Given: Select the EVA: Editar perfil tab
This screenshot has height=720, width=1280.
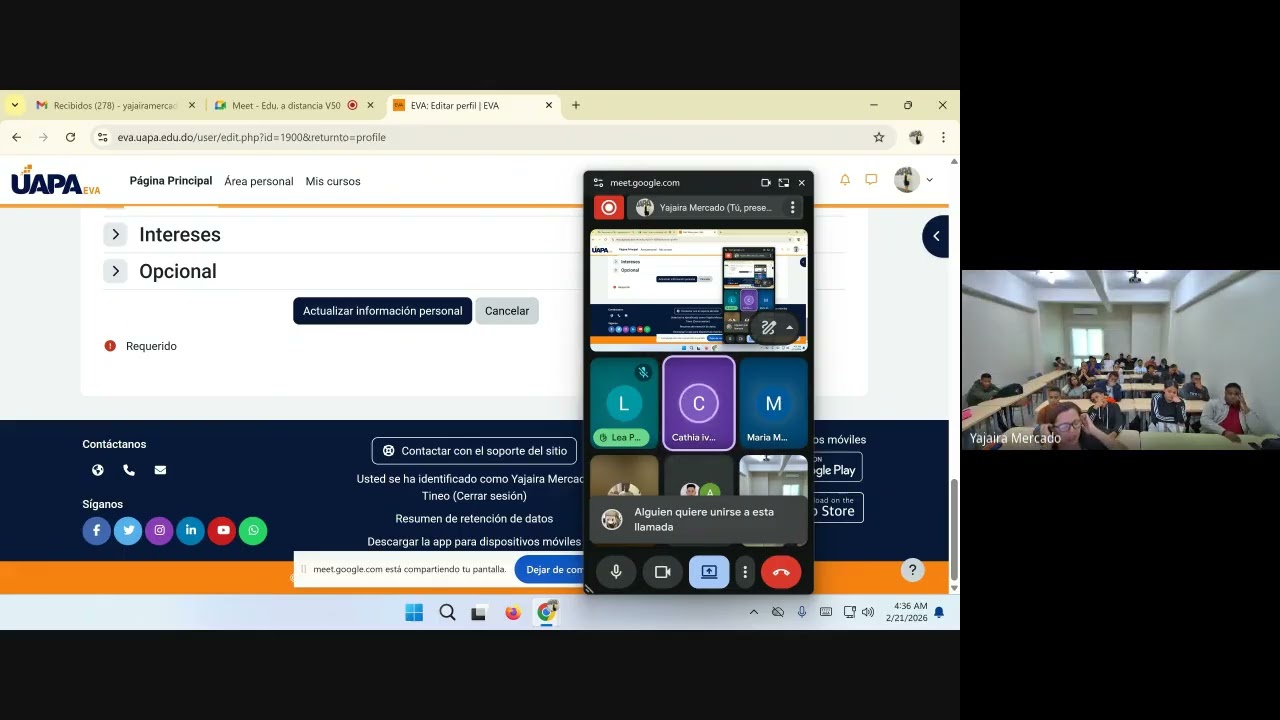Looking at the screenshot, I should pyautogui.click(x=472, y=105).
